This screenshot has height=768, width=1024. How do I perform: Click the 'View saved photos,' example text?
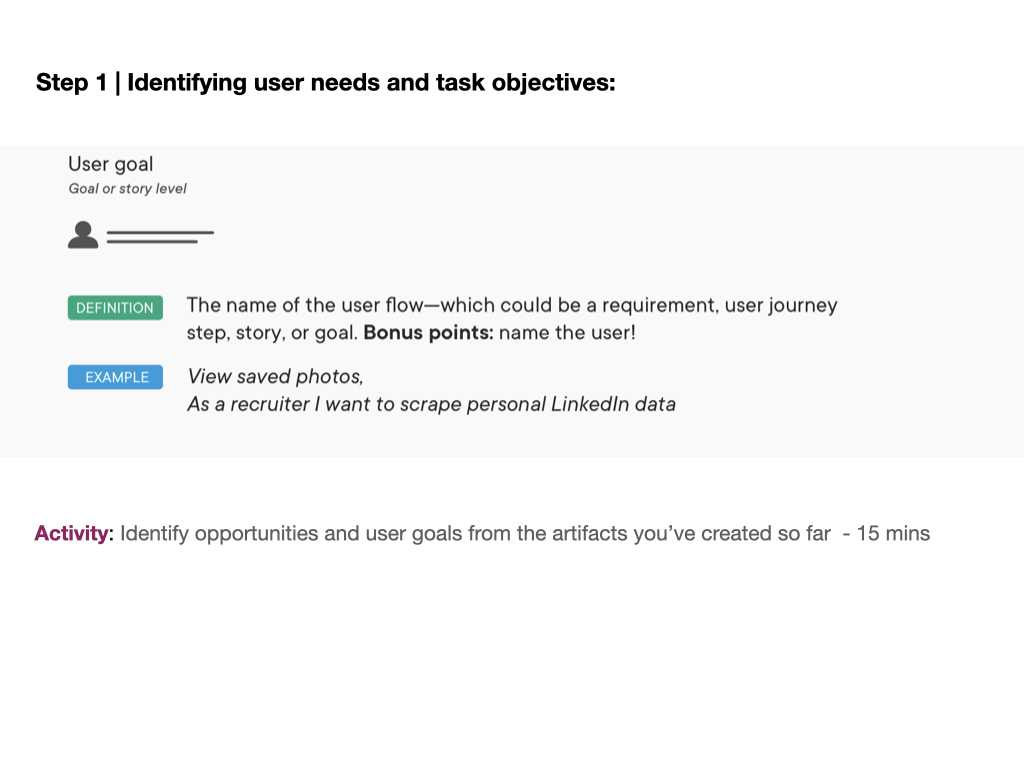275,377
